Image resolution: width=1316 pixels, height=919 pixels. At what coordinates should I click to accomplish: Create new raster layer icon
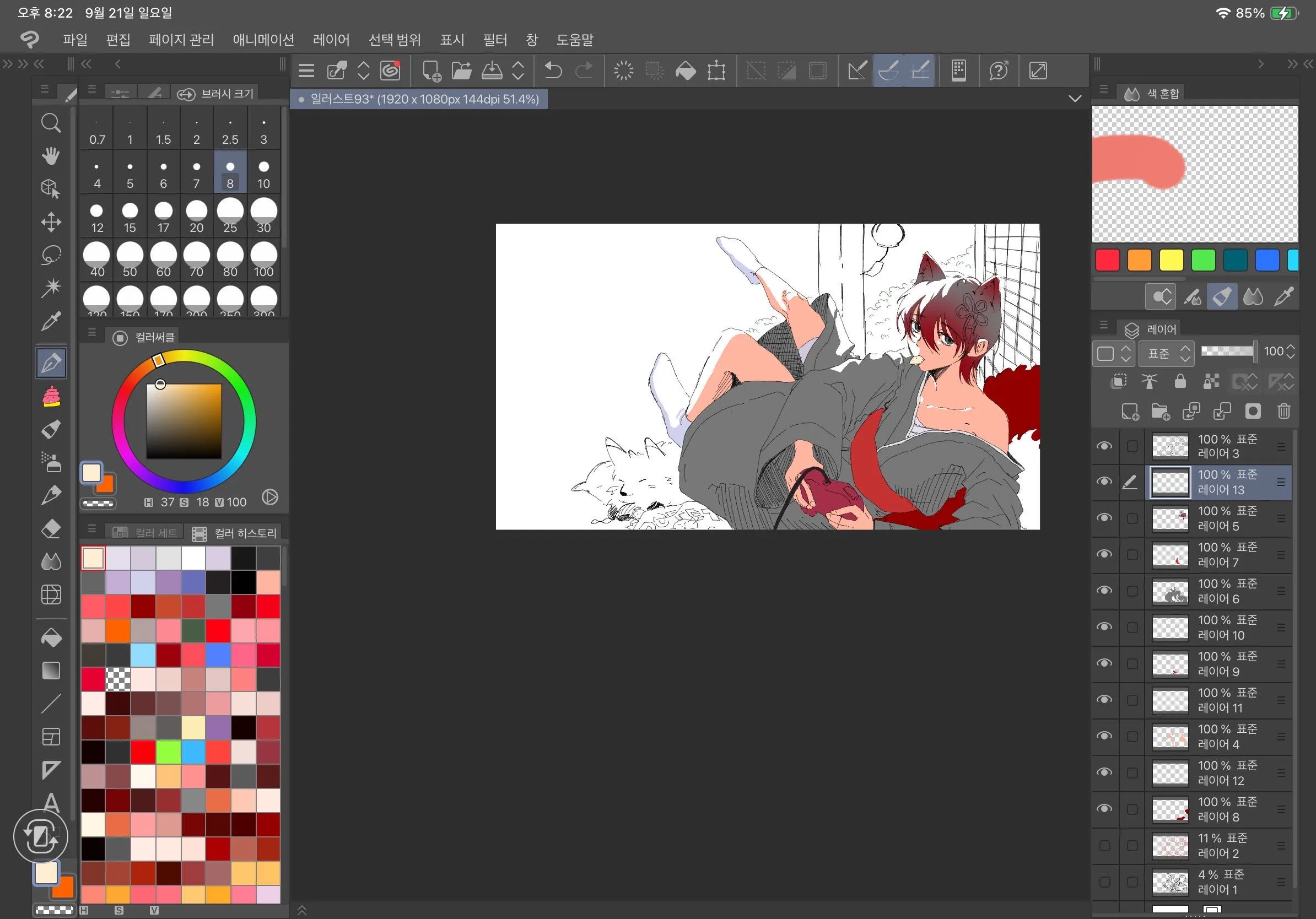point(1129,411)
